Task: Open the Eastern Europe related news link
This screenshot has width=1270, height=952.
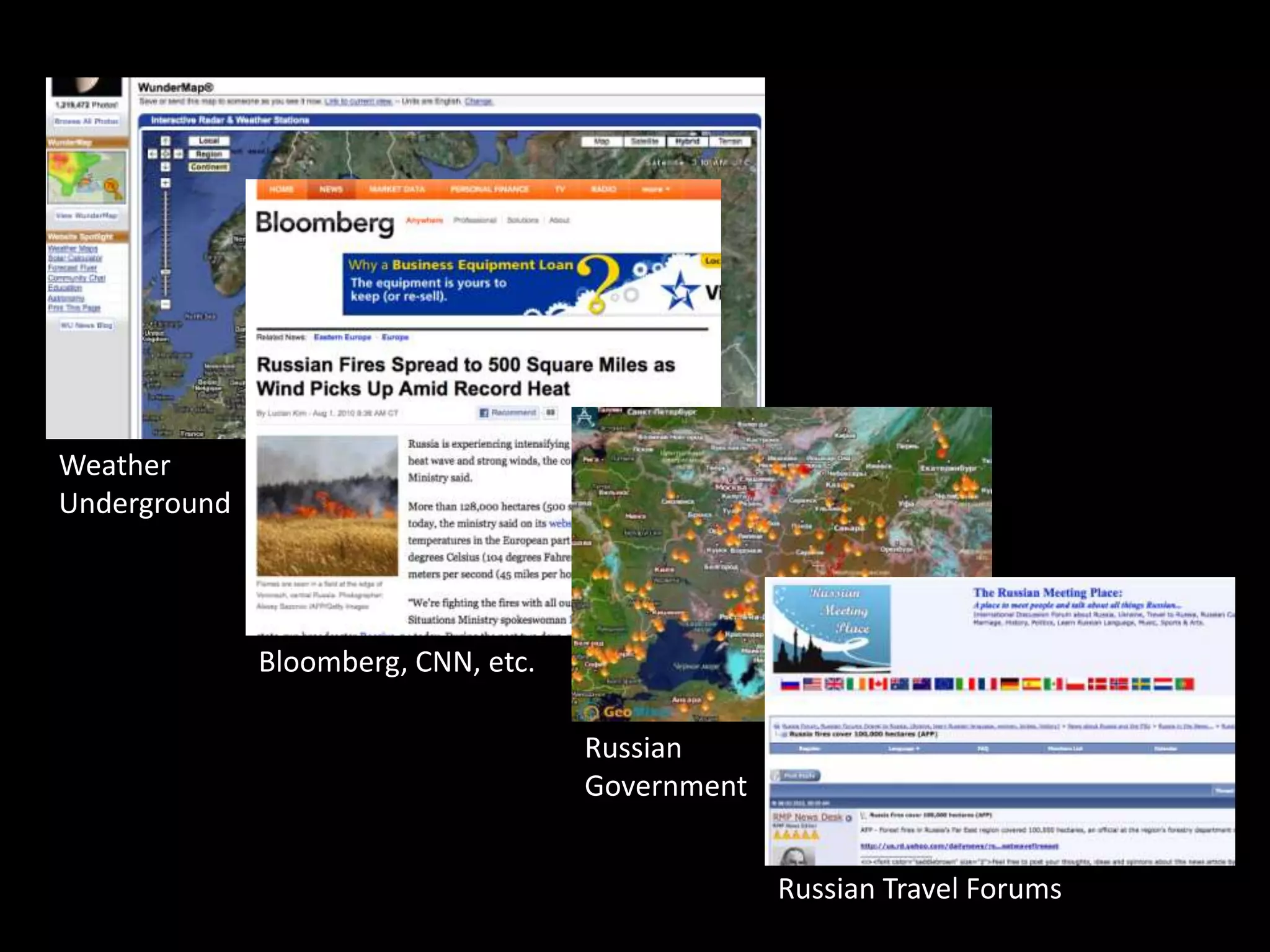Action: [x=342, y=337]
